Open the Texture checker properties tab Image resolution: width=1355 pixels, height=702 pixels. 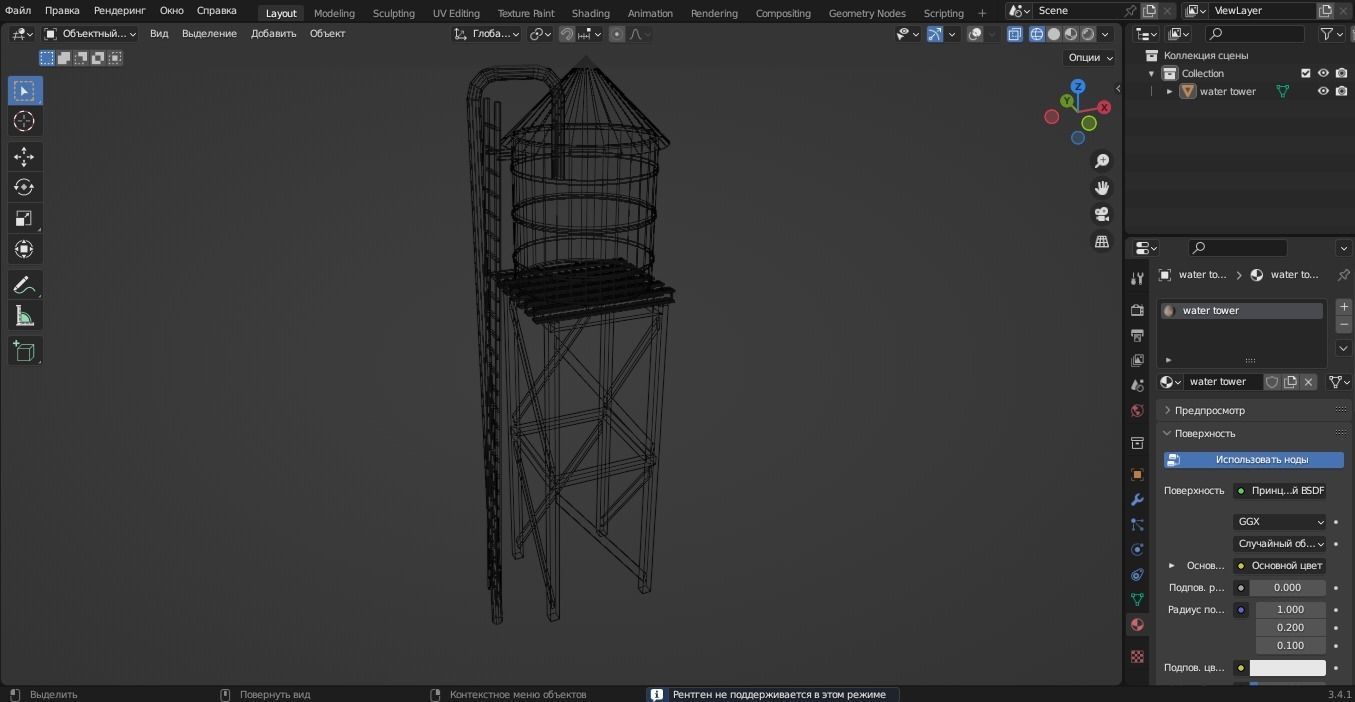(1137, 656)
